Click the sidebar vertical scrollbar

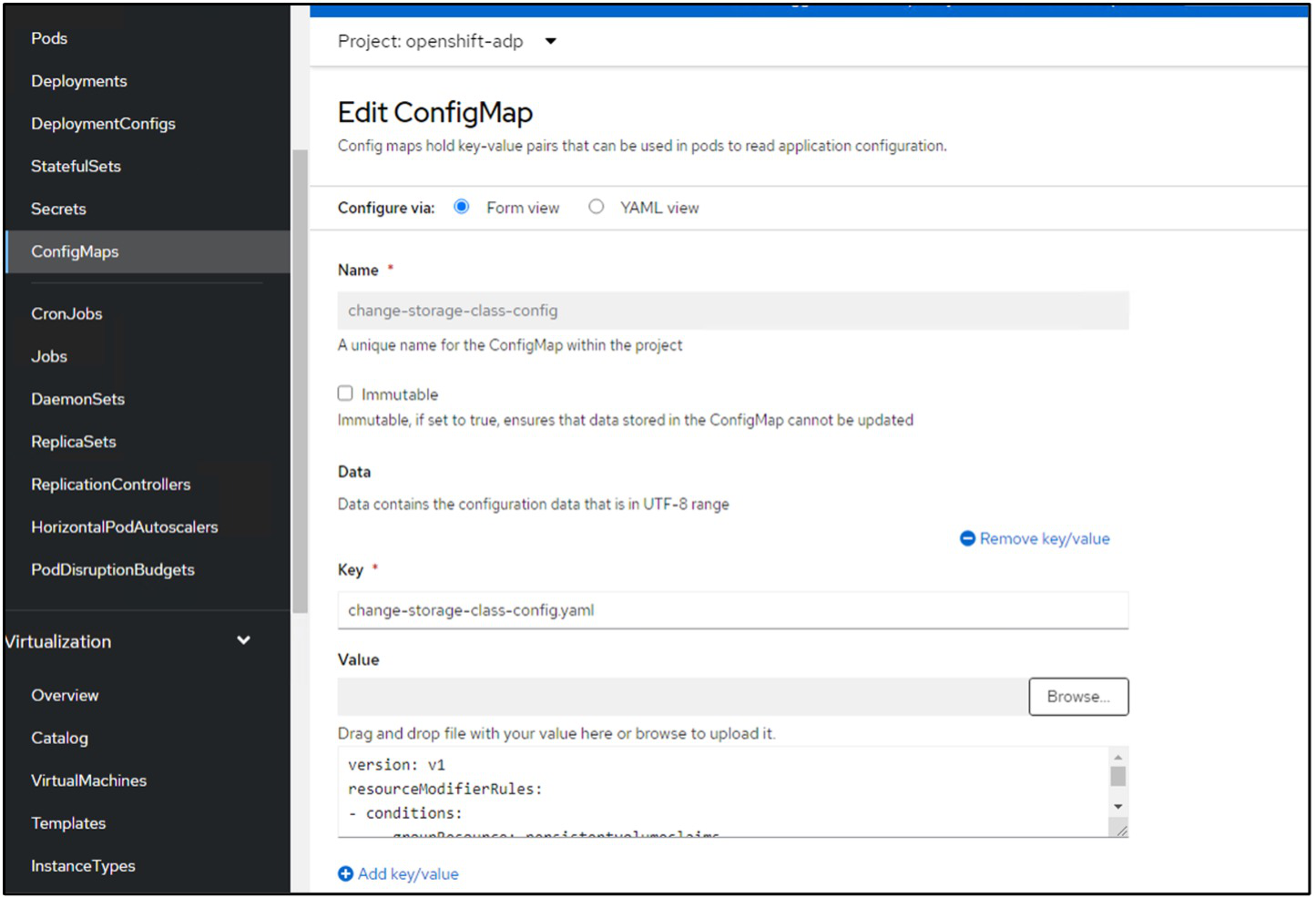point(300,383)
